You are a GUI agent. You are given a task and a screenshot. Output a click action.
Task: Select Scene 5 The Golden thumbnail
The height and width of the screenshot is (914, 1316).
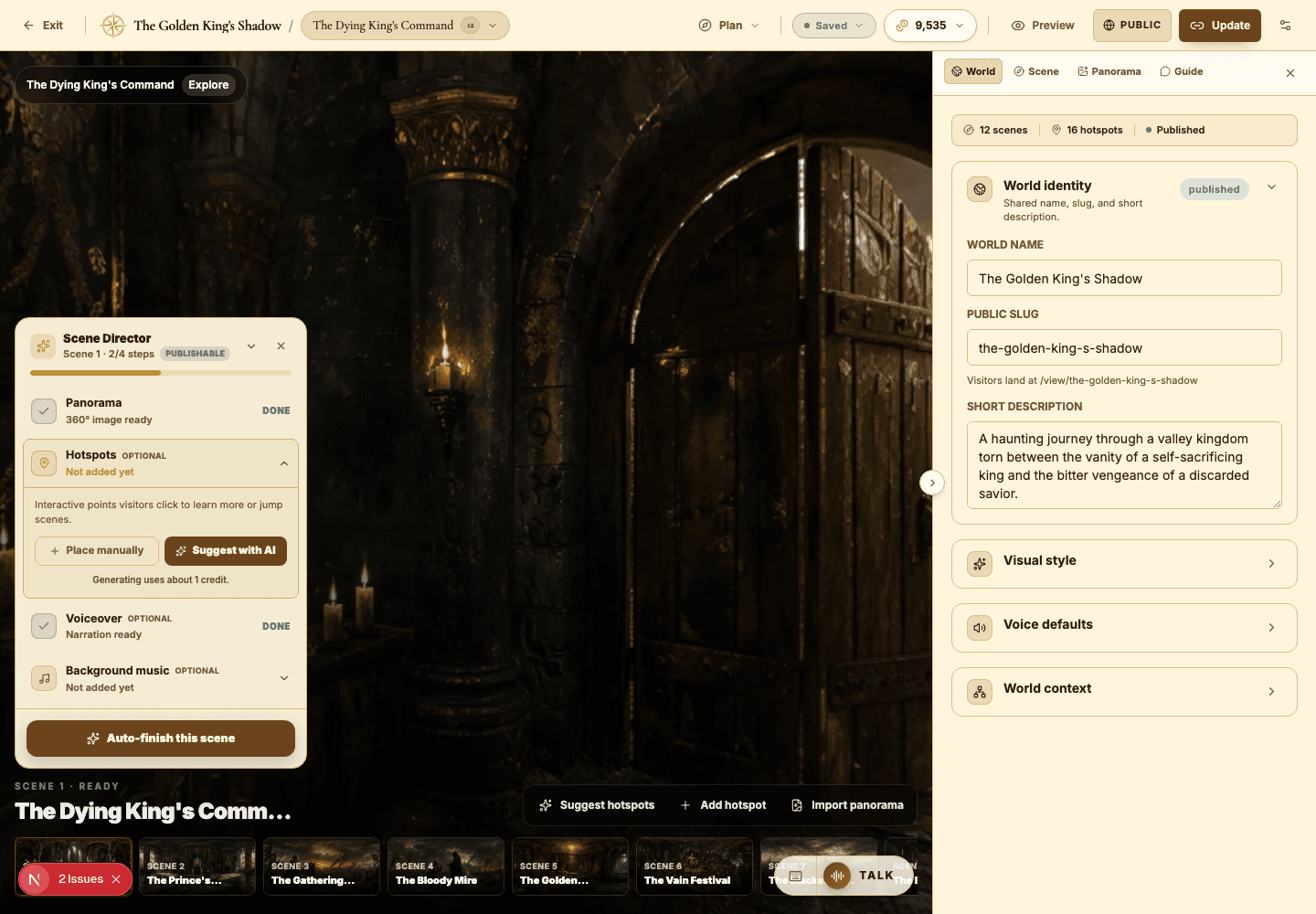click(570, 866)
